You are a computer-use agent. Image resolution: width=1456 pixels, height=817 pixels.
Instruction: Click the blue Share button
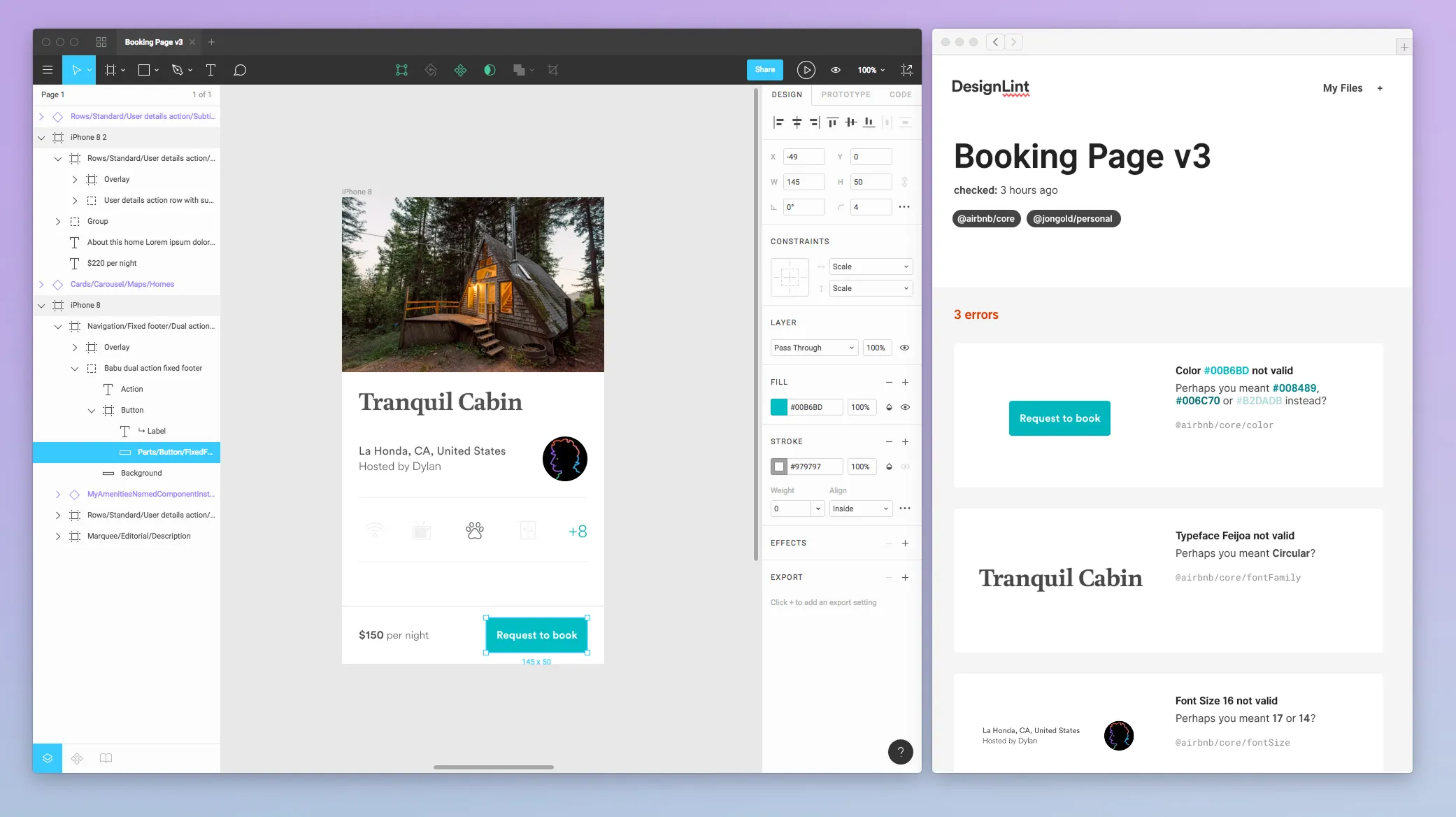[x=764, y=69]
